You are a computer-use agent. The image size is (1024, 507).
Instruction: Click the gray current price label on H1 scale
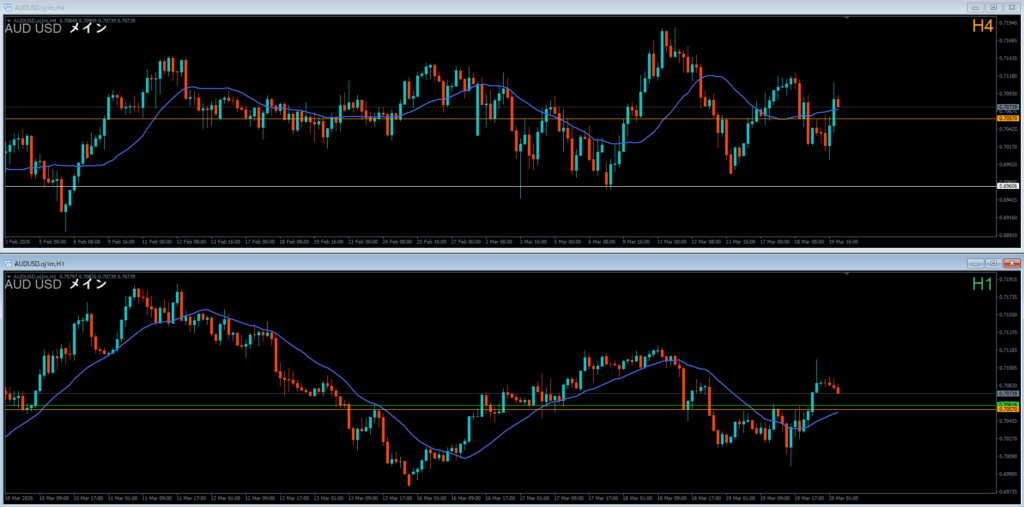(x=1008, y=394)
